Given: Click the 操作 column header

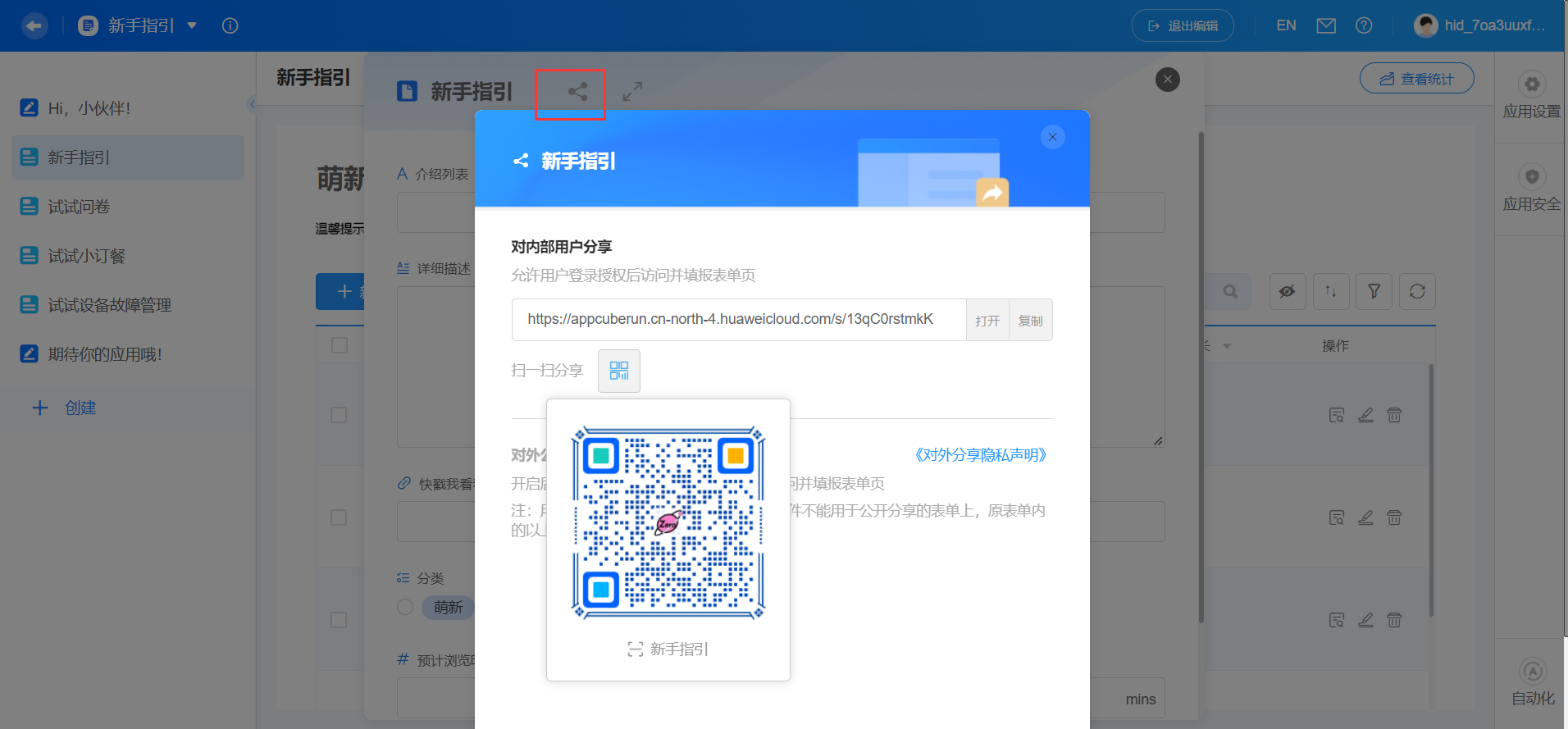Looking at the screenshot, I should (x=1335, y=346).
